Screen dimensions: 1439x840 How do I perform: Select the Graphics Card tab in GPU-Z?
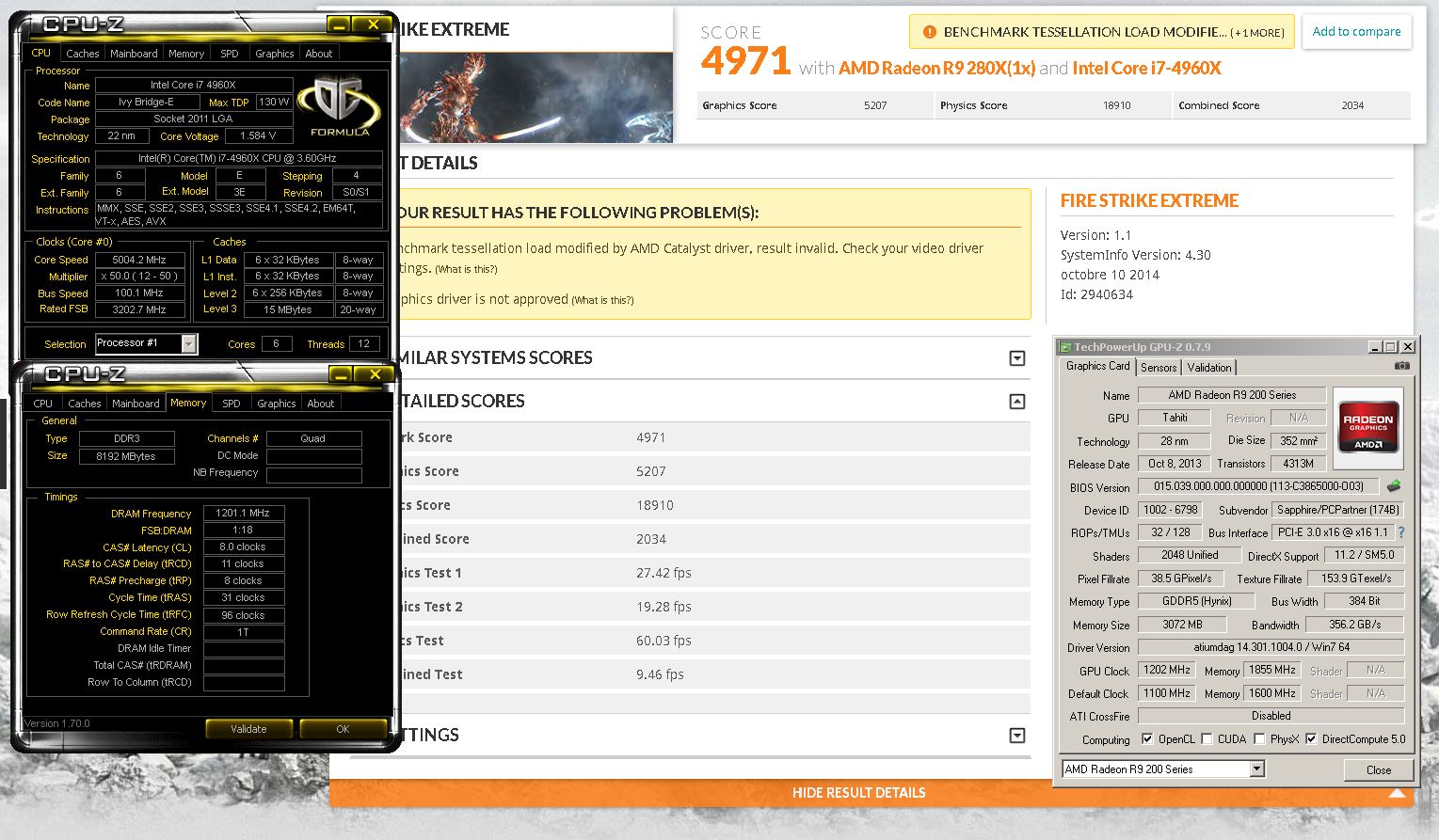pyautogui.click(x=1097, y=366)
